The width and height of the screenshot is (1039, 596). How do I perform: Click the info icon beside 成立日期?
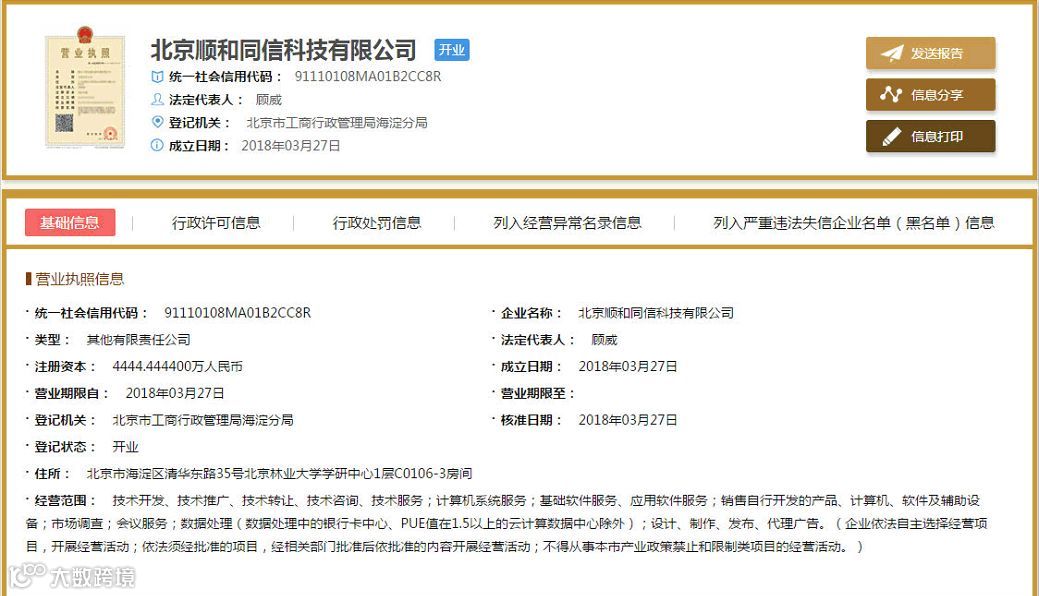coord(157,145)
